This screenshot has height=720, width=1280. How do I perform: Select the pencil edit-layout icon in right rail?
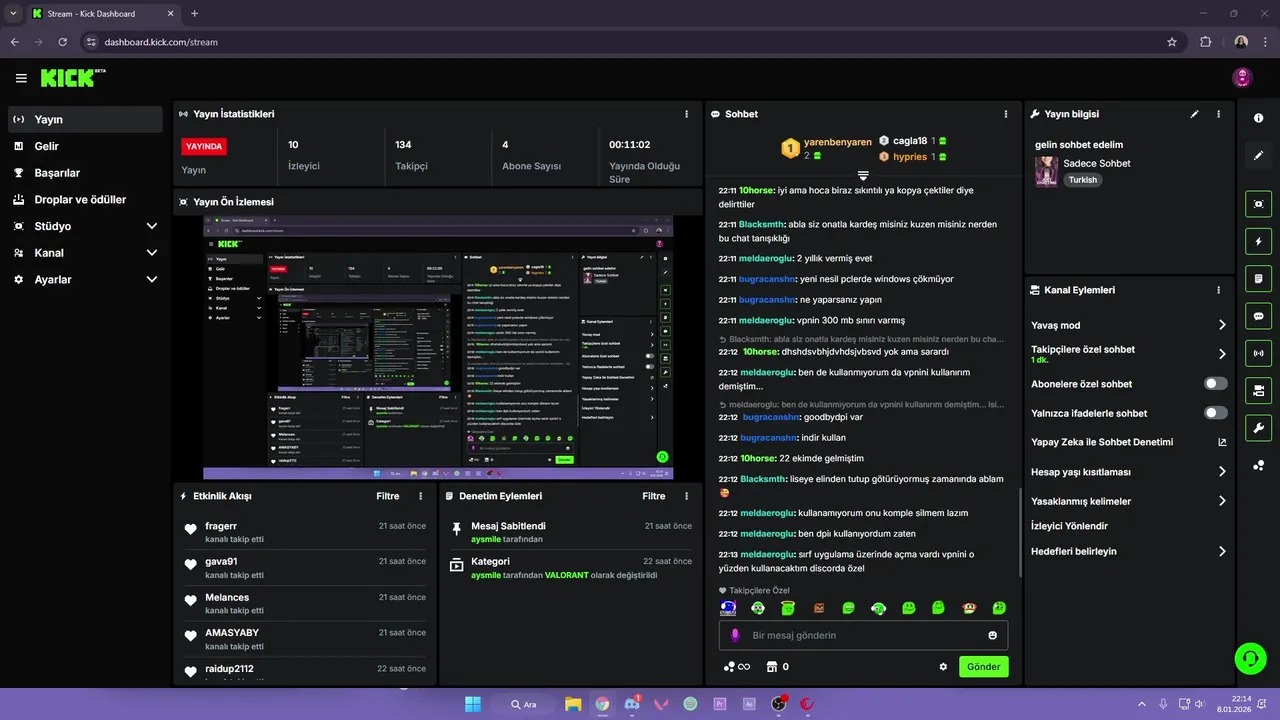coord(1258,156)
